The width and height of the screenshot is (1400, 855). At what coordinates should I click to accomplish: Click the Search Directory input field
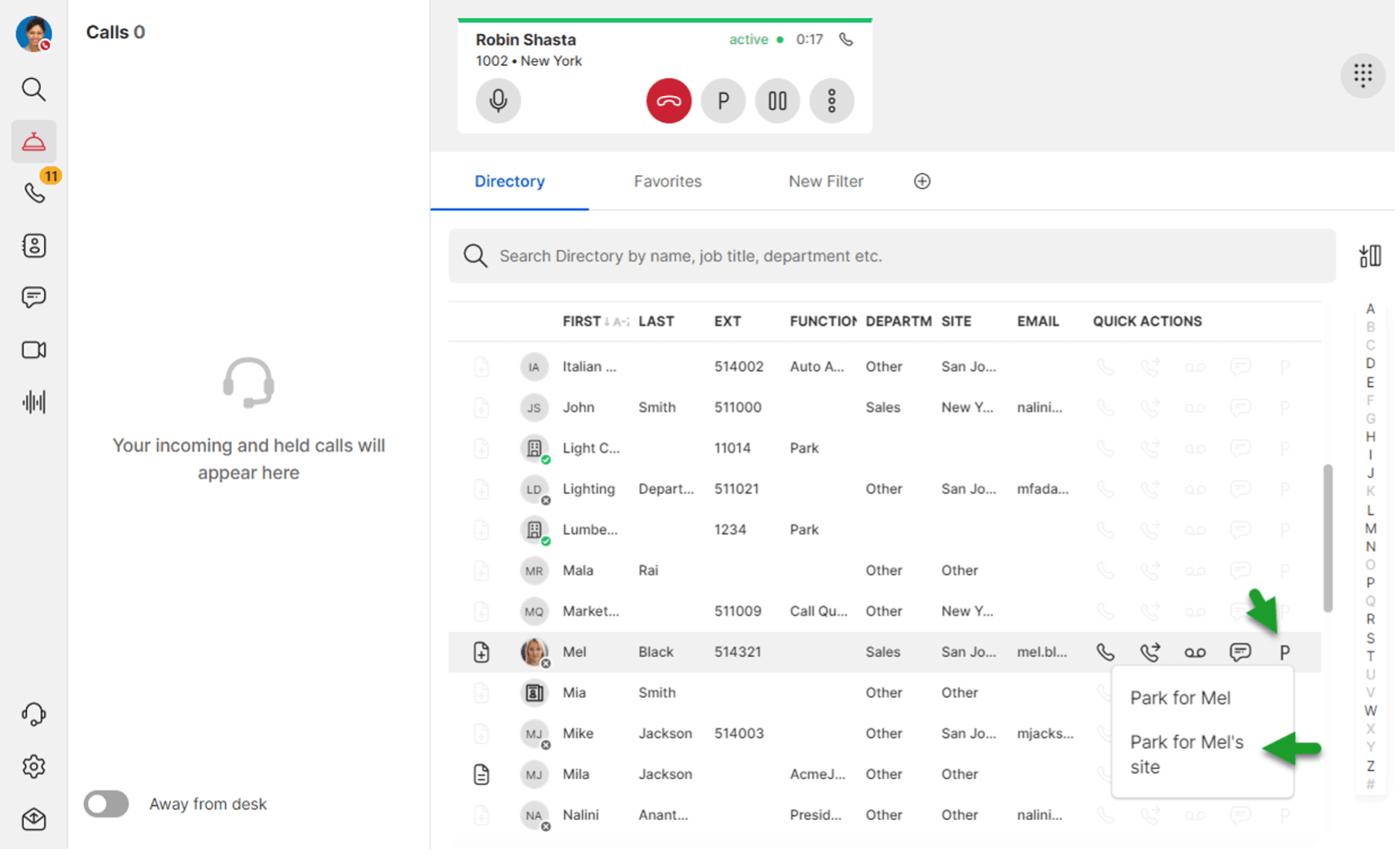pos(891,256)
